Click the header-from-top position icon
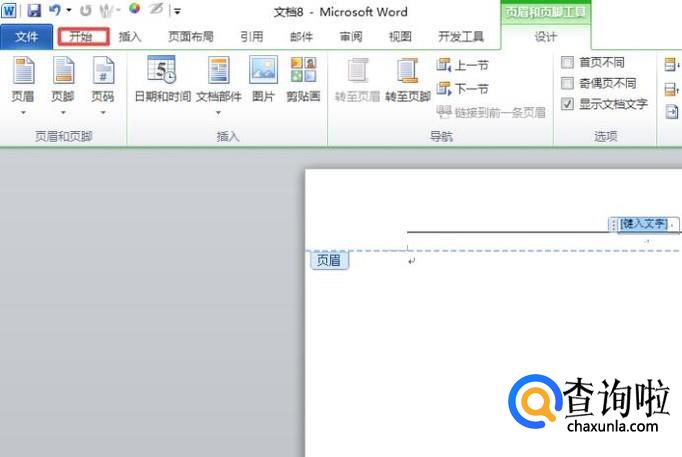Image resolution: width=682 pixels, height=457 pixels. pos(672,65)
